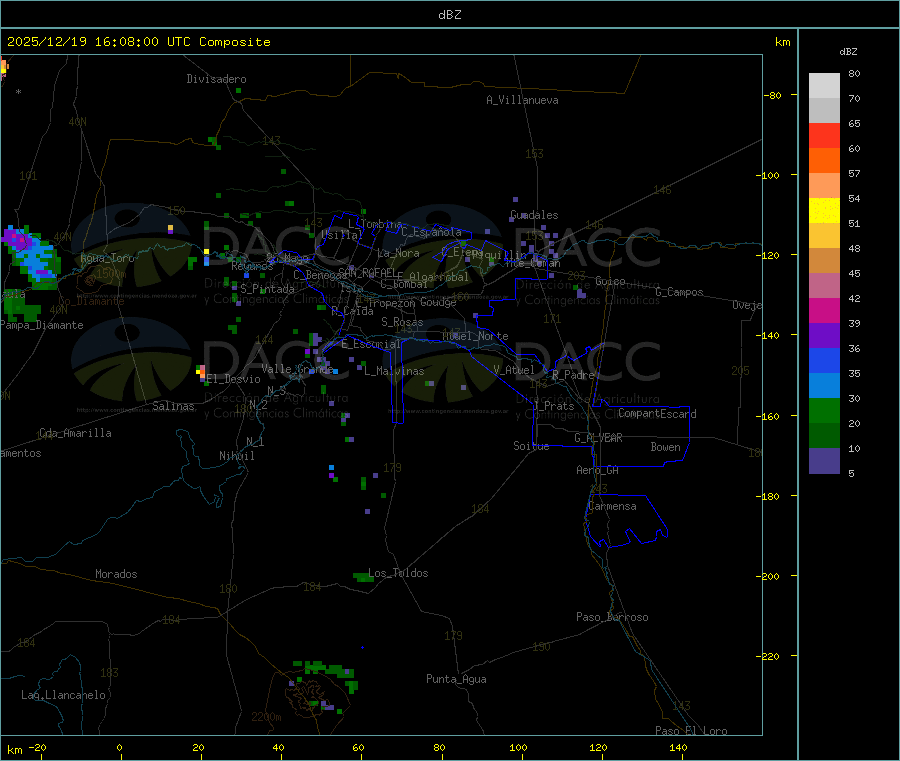Click the A_Villanueva place label
This screenshot has height=761, width=900.
(x=522, y=100)
